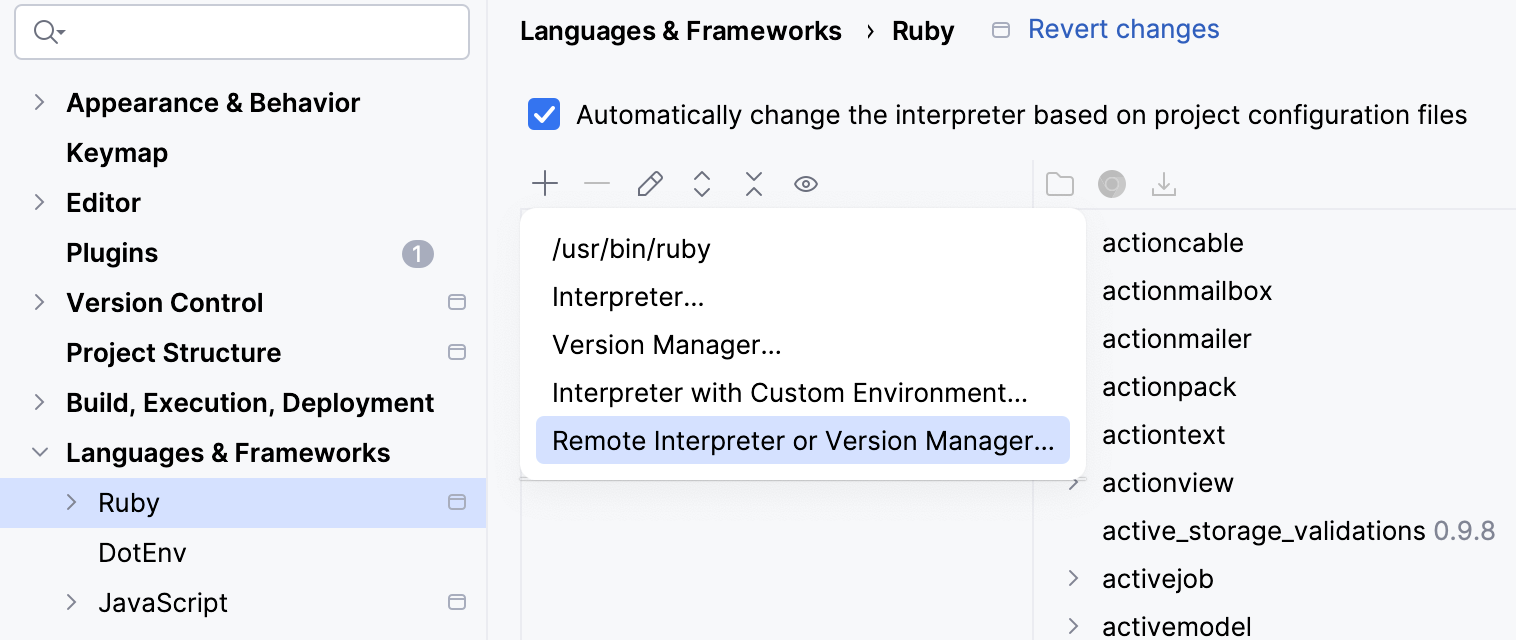Click the folder icon above the gems list
The height and width of the screenshot is (640, 1516).
tap(1059, 183)
